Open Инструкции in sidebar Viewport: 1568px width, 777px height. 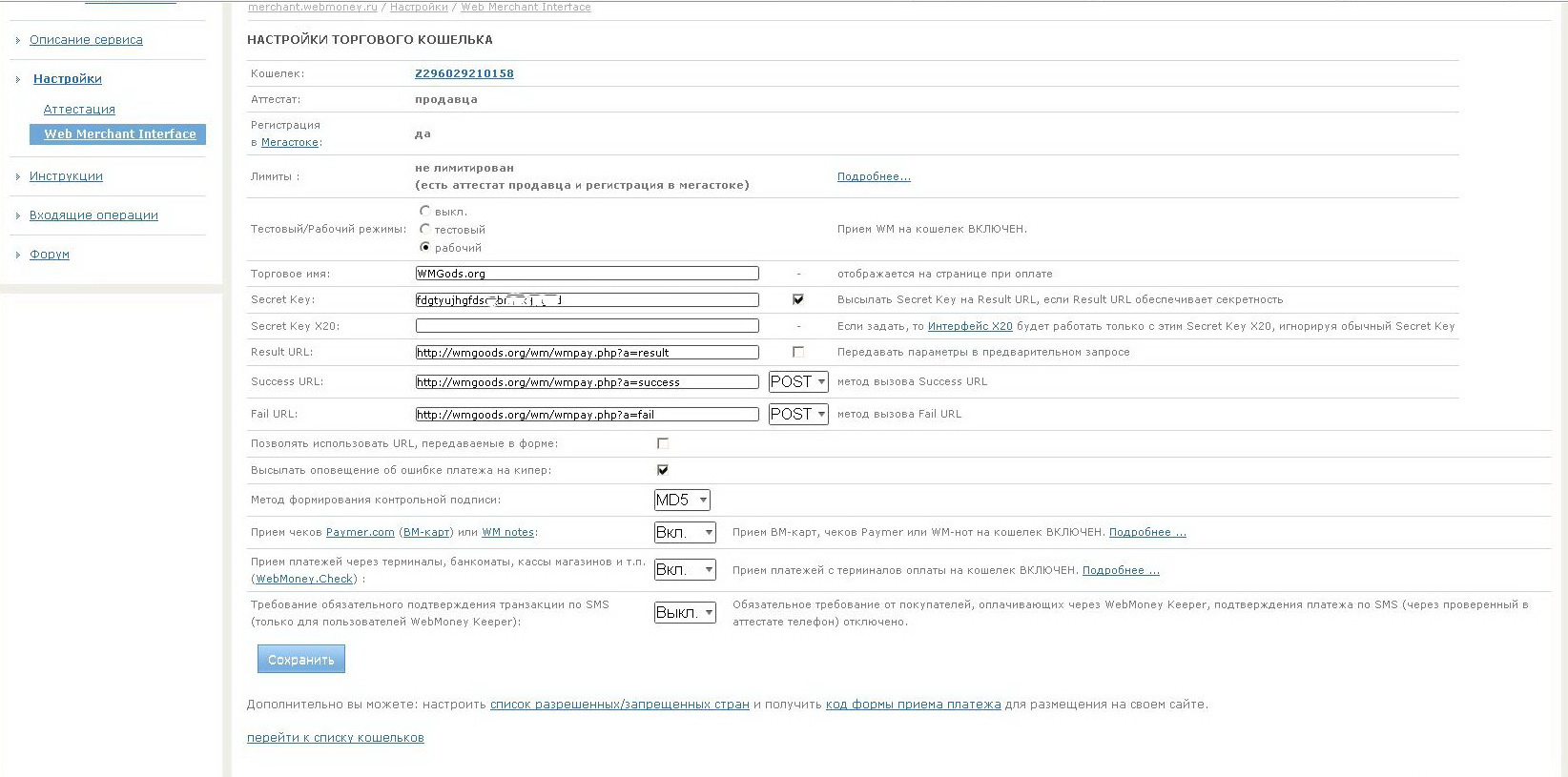(x=66, y=176)
